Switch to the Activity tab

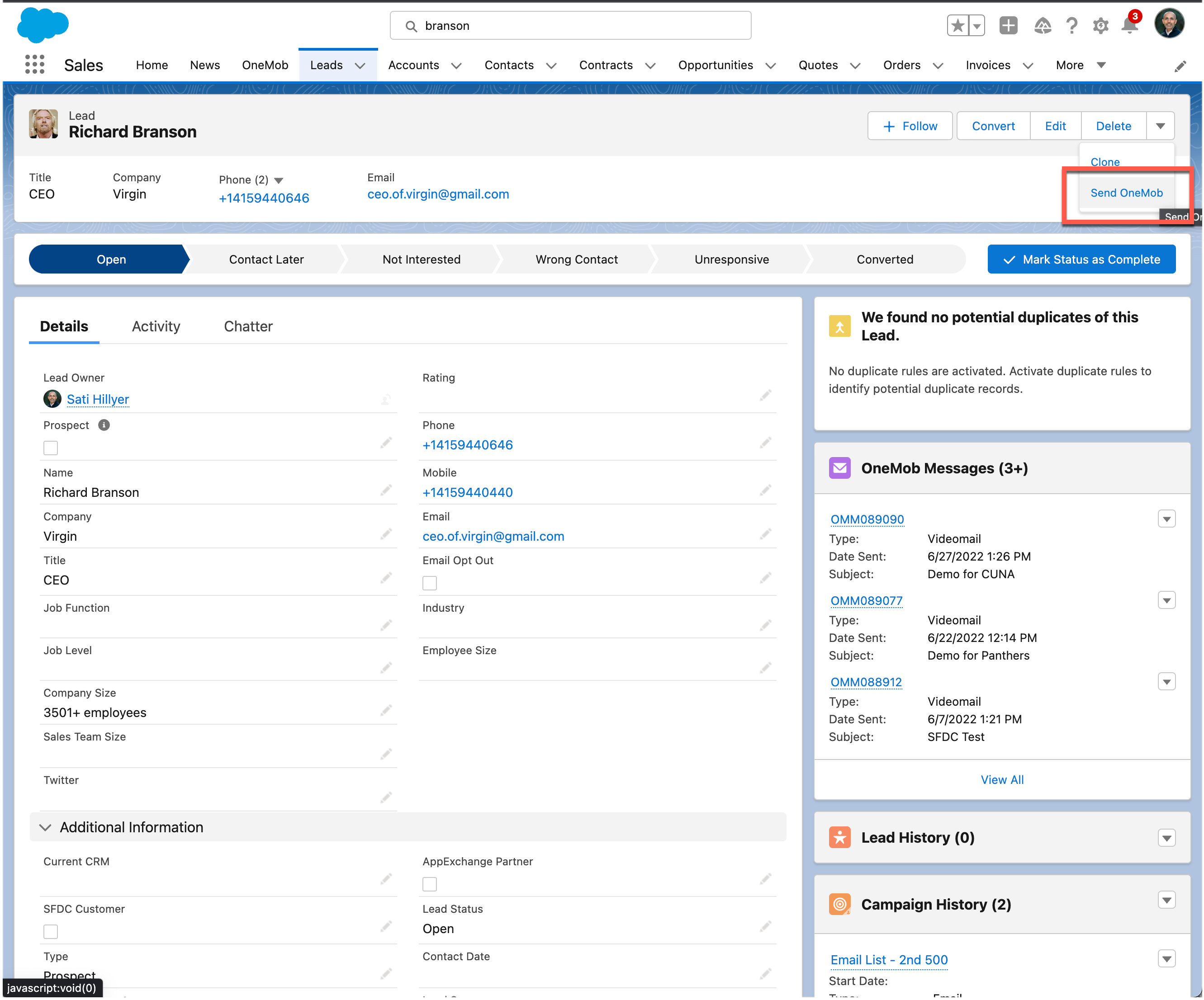pyautogui.click(x=156, y=327)
